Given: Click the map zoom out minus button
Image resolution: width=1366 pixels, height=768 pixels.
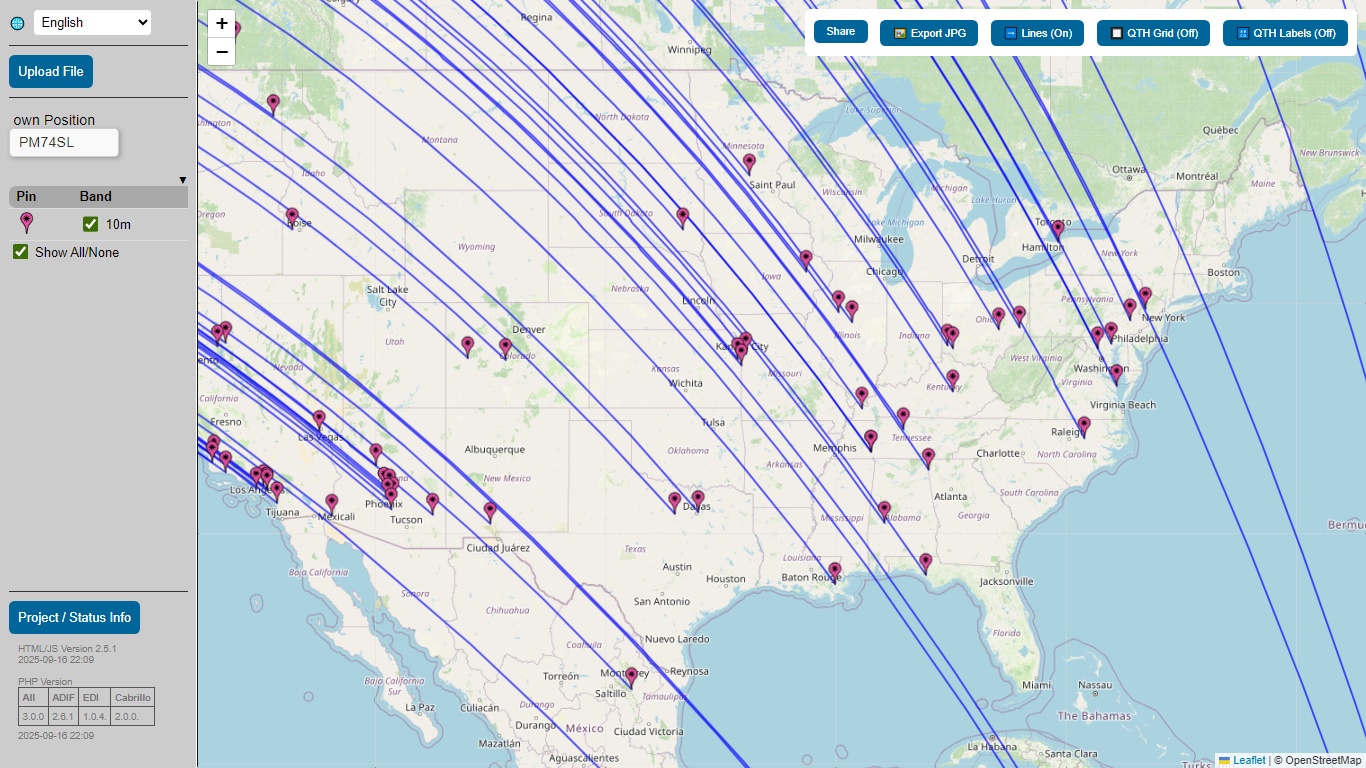Looking at the screenshot, I should 221,52.
